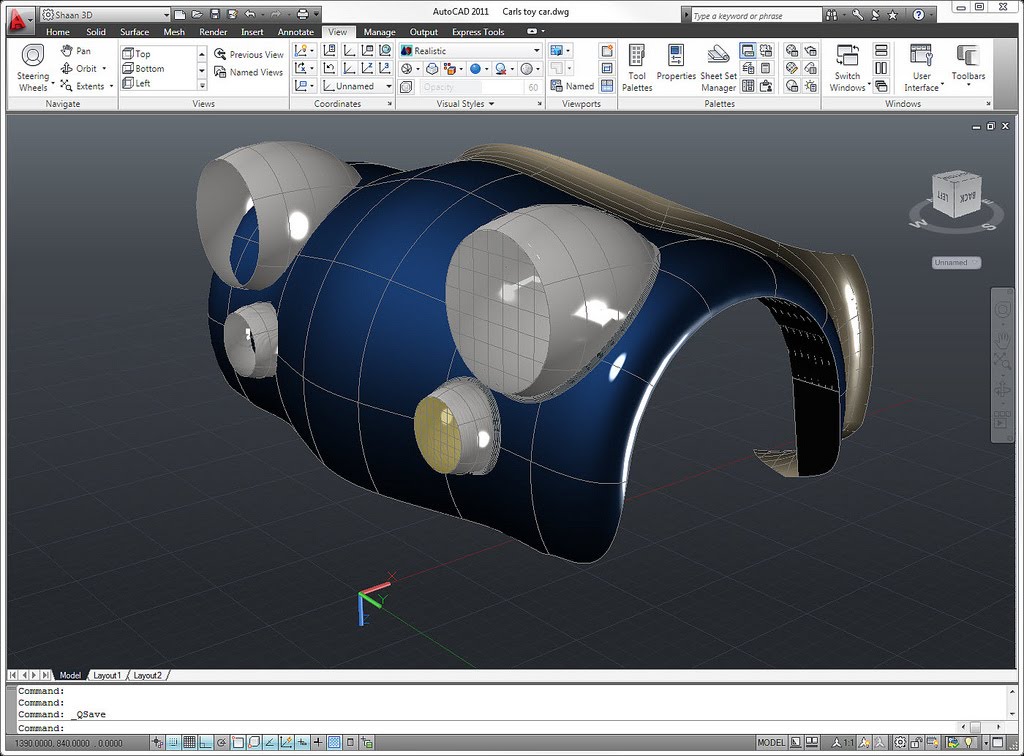Click the Previous View icon
The height and width of the screenshot is (756, 1024).
248,54
